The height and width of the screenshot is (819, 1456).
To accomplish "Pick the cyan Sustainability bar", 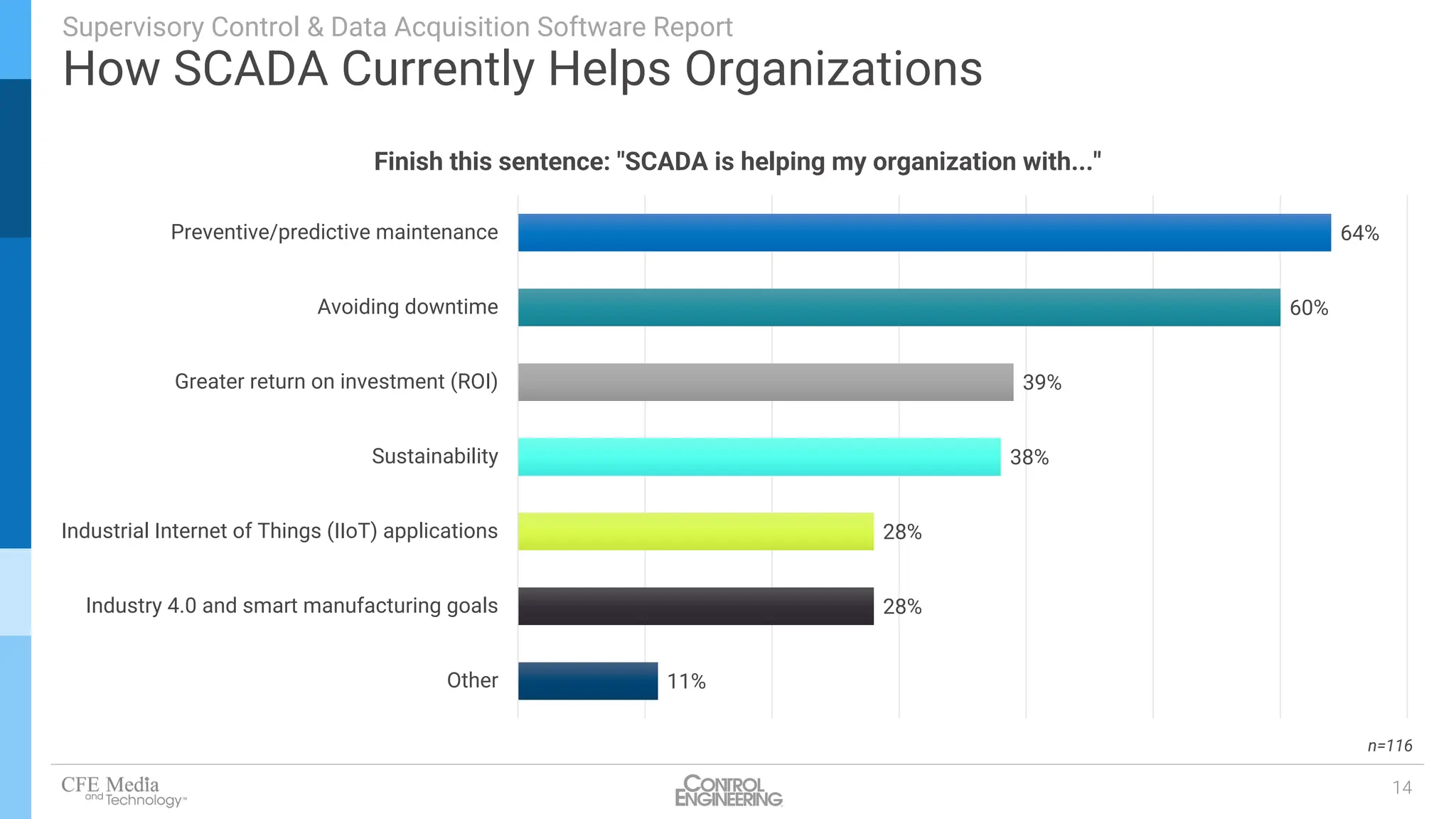I will [759, 456].
